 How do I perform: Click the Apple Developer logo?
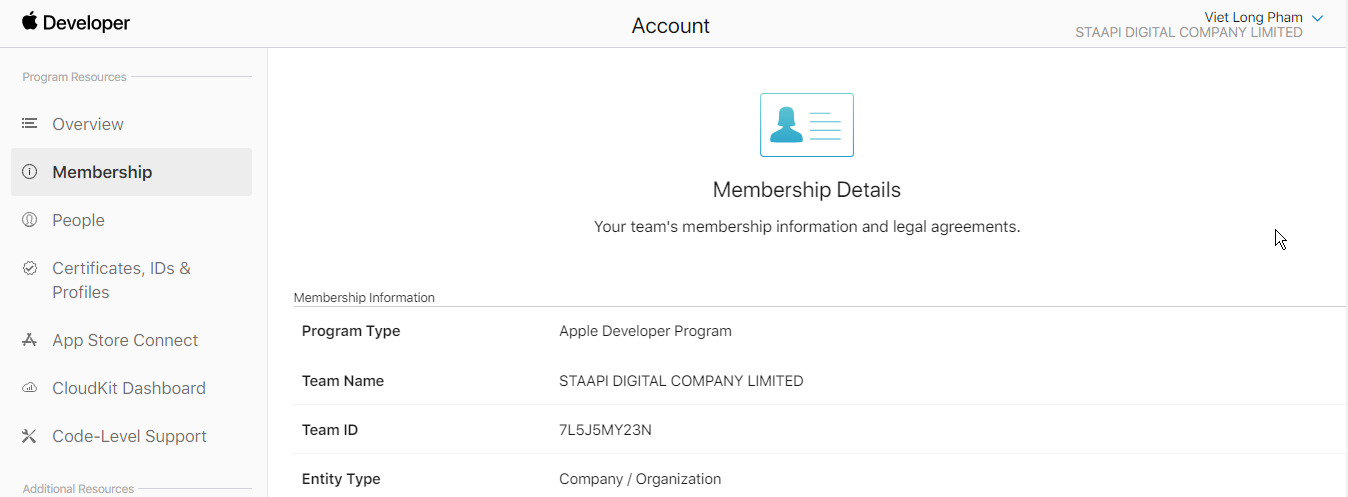click(x=76, y=23)
